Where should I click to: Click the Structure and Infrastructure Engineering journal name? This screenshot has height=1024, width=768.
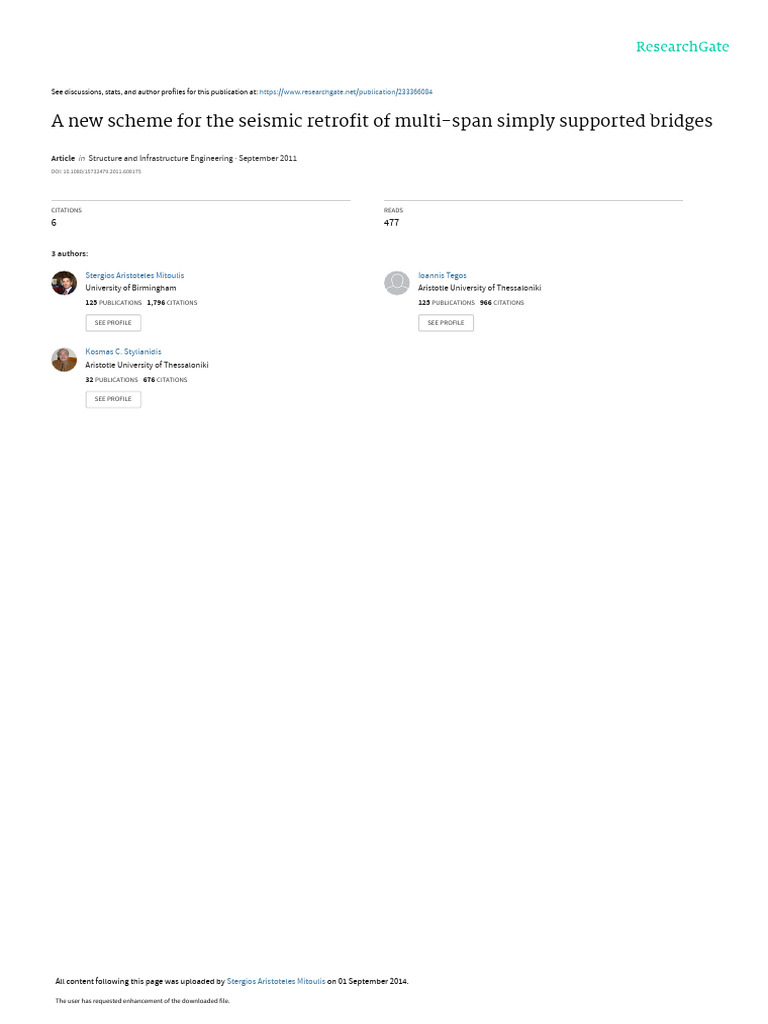coord(161,159)
